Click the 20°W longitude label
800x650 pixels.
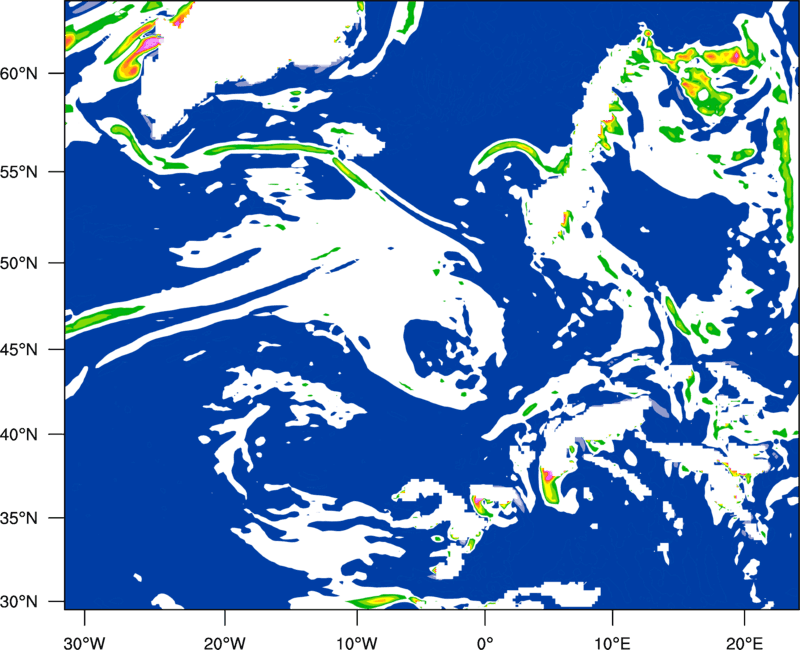point(224,643)
